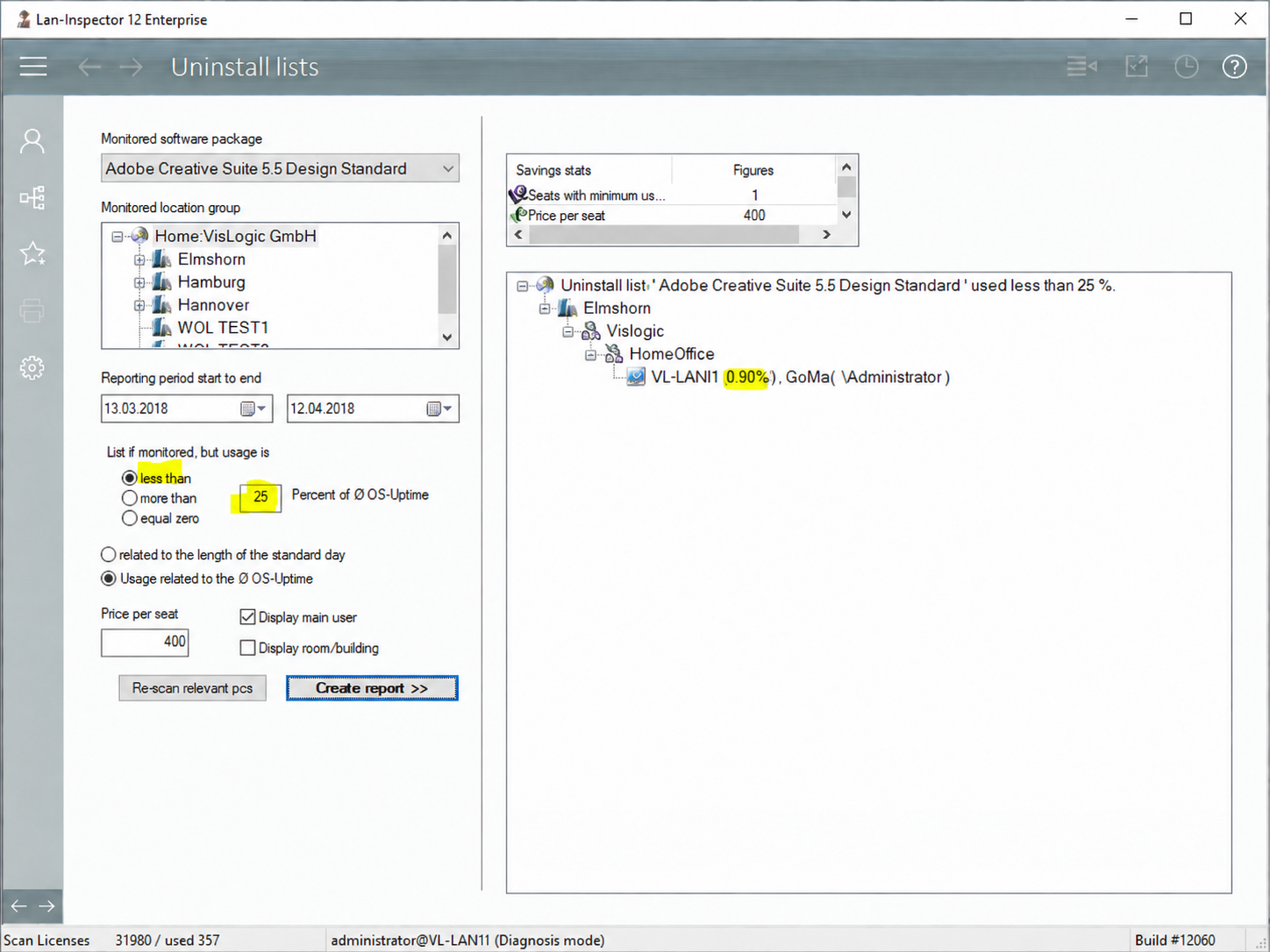Click the VL-LANI1 computer icon

636,377
